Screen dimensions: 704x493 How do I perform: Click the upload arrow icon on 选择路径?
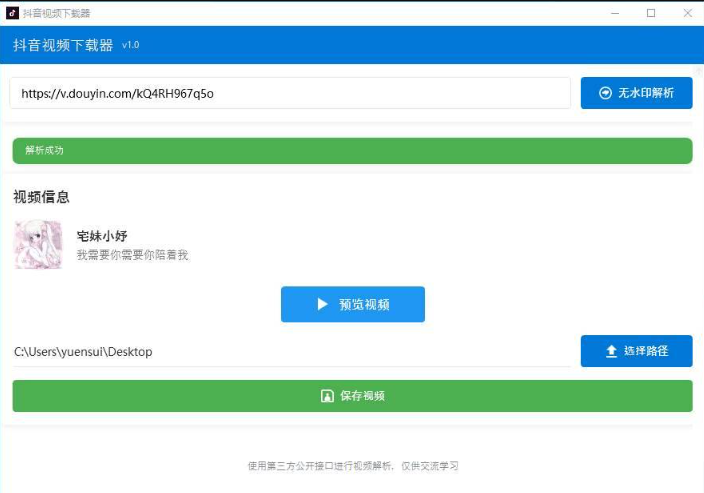(611, 351)
